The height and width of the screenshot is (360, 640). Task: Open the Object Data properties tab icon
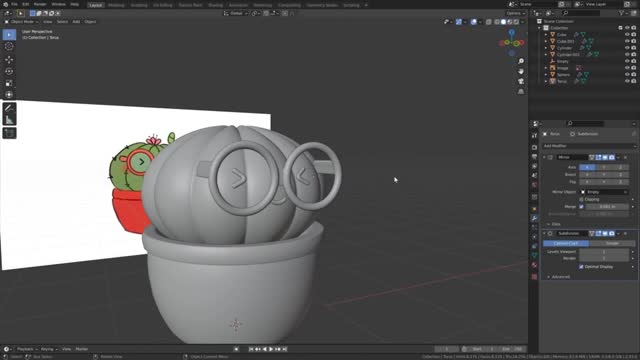pyautogui.click(x=534, y=256)
